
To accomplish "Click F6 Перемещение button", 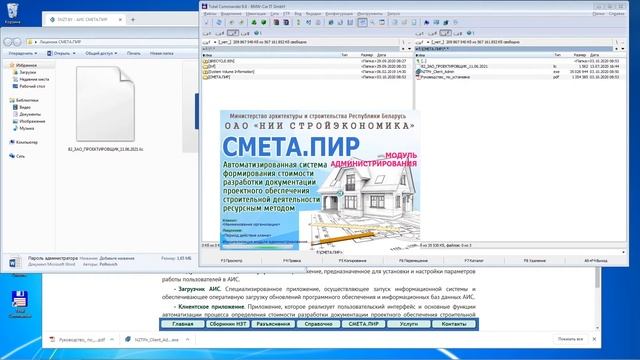I will coord(413,260).
